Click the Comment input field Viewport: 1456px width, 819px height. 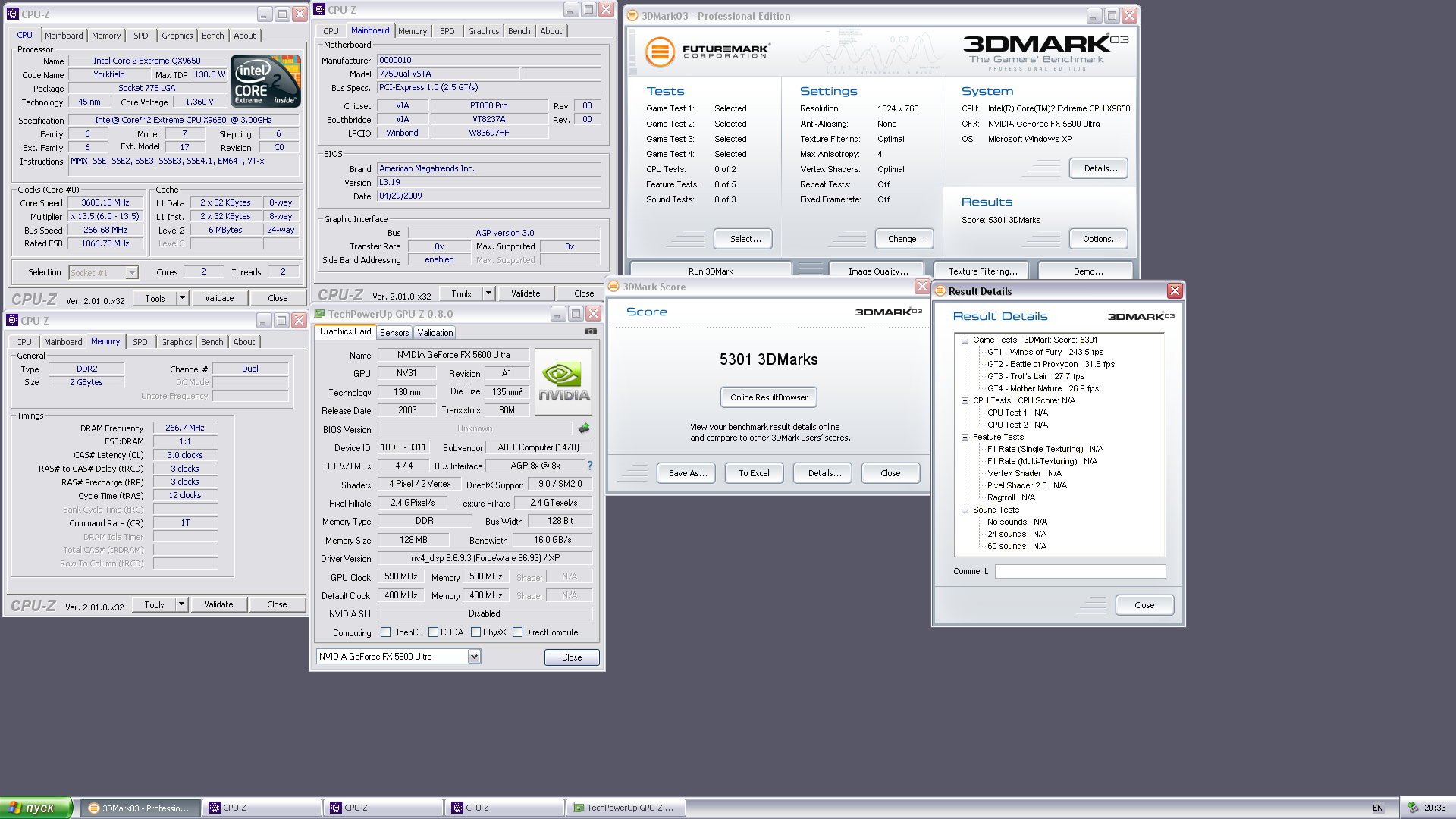pos(1080,571)
